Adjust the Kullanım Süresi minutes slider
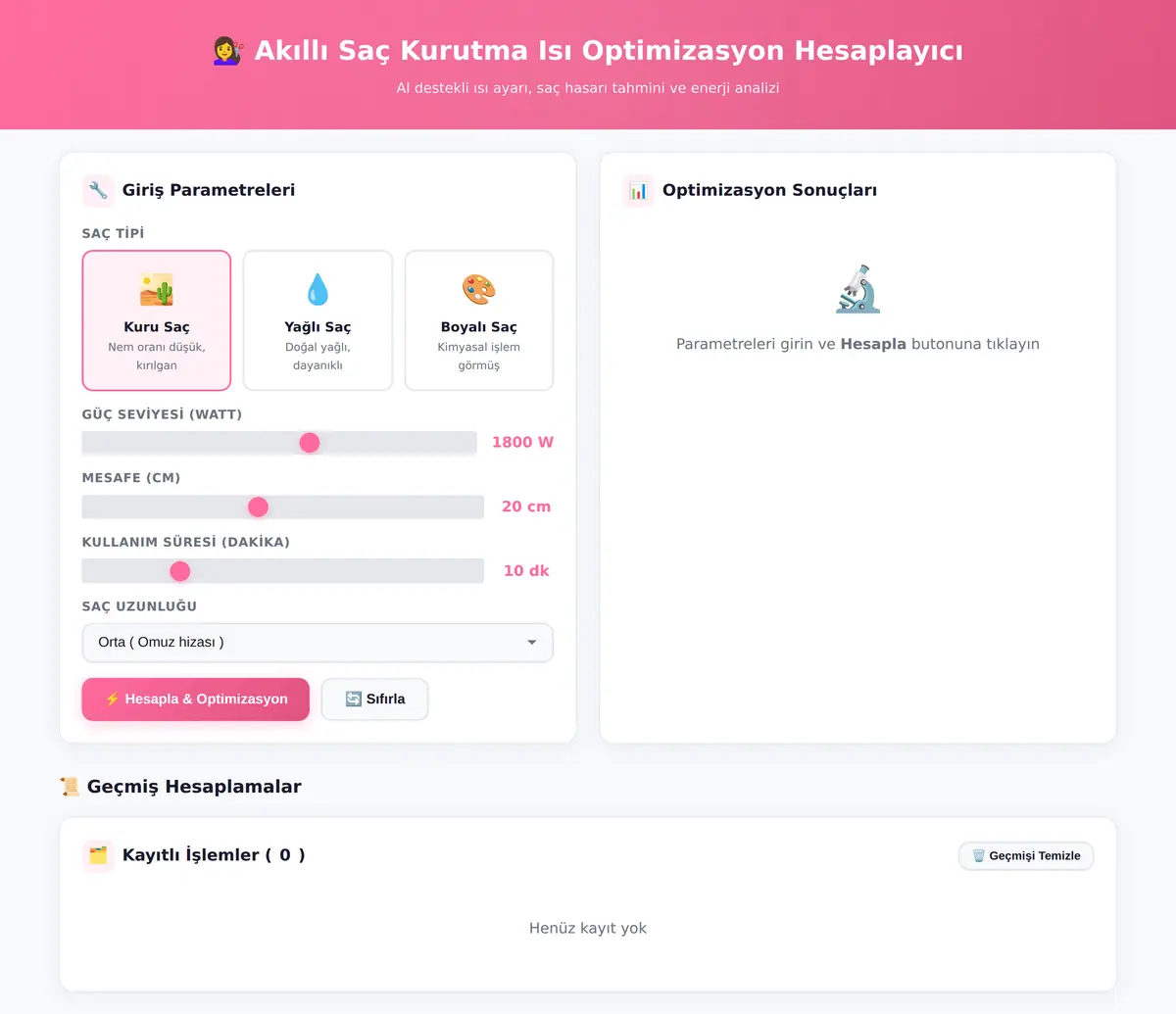 [x=283, y=571]
